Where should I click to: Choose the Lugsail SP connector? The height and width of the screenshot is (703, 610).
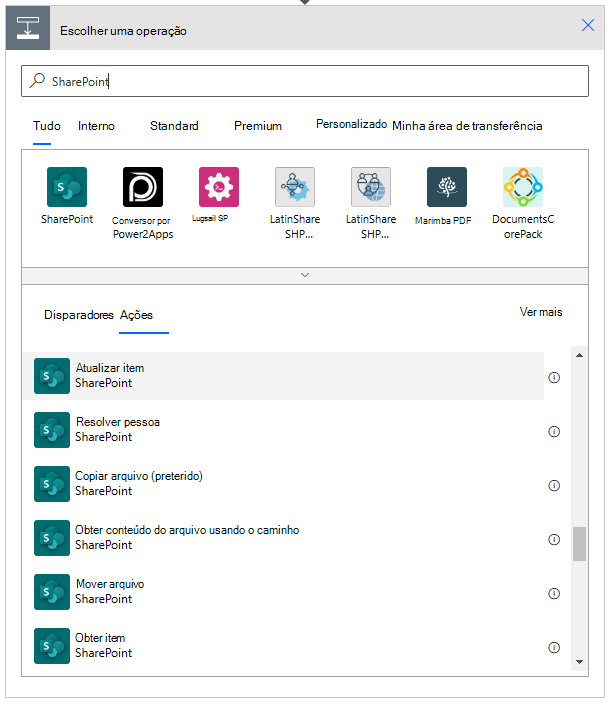pos(219,187)
